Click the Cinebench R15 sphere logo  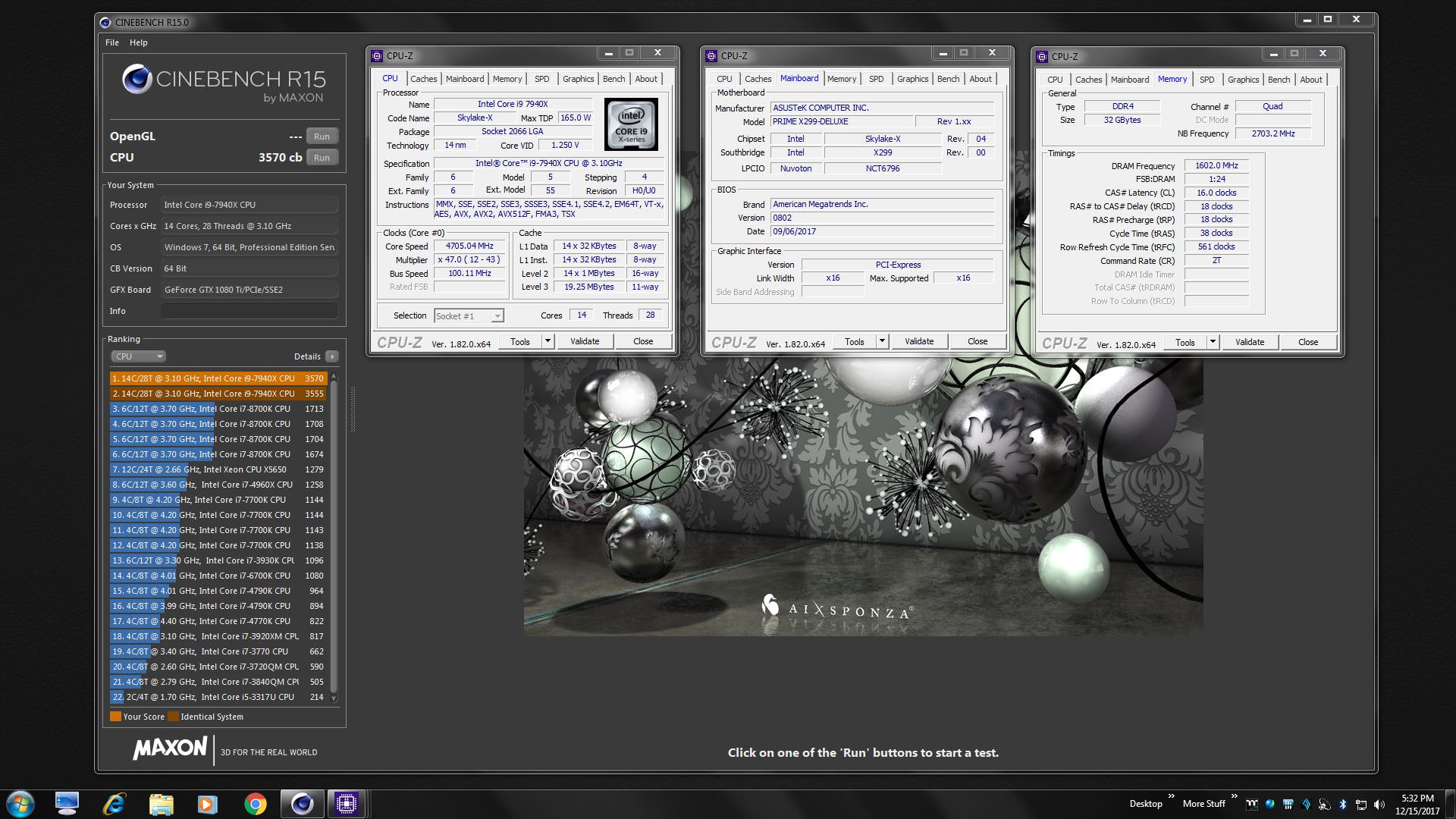(137, 80)
